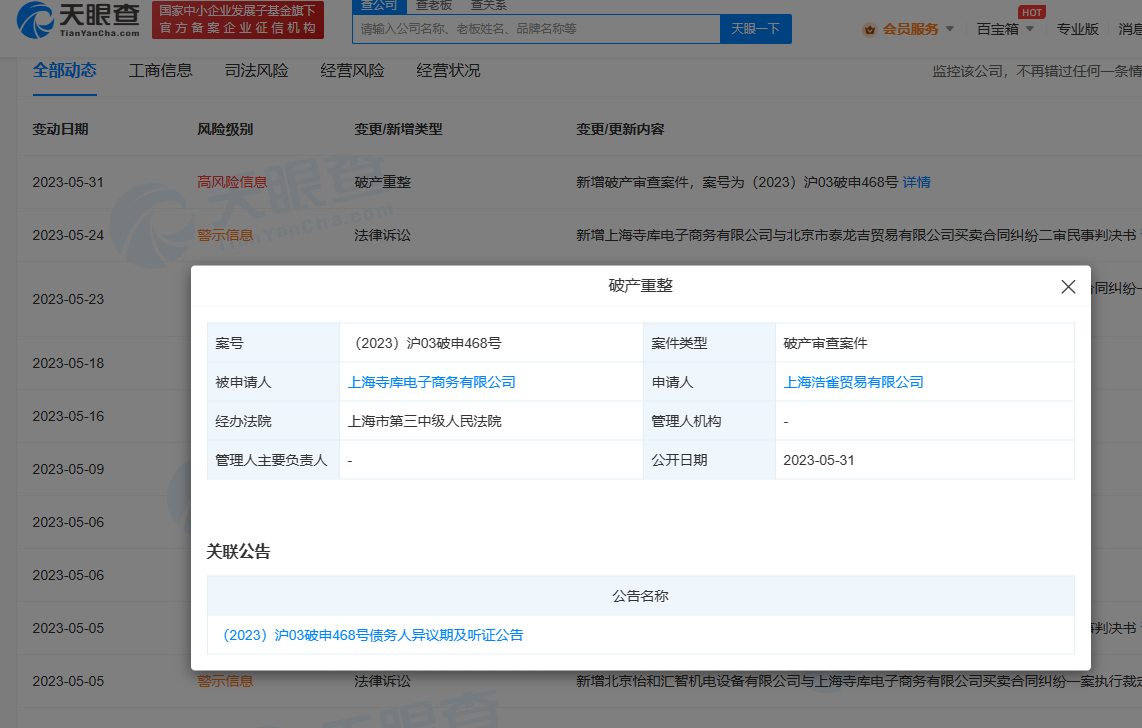Switch to the 查关系 search tab
Screen dimensions: 1142x728
point(487,5)
